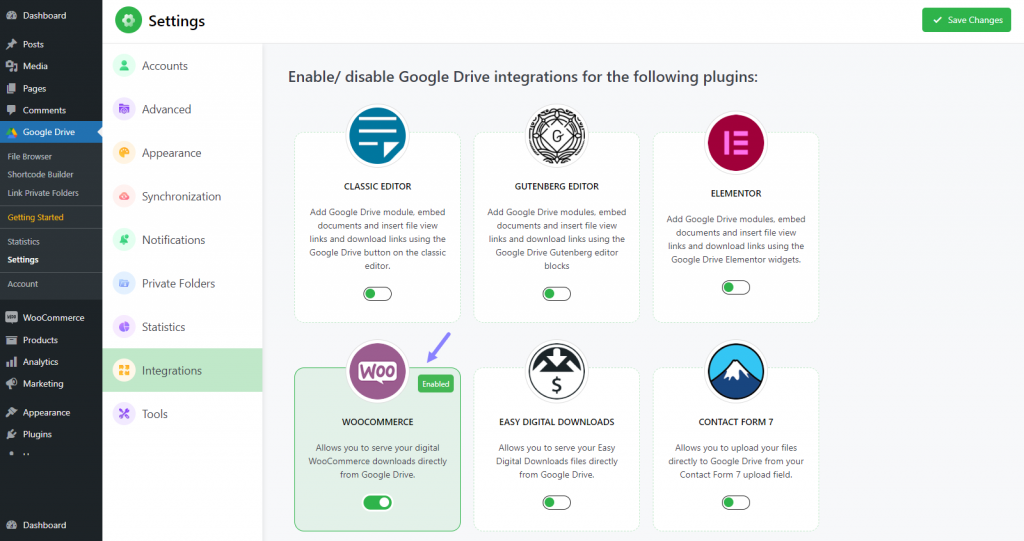Click the Integrations grid icon

[124, 370]
